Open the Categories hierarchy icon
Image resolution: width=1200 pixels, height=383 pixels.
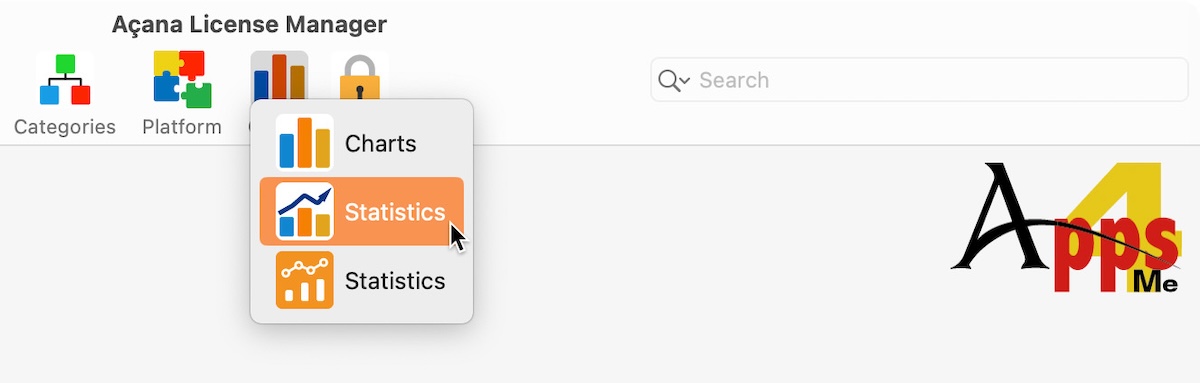click(x=65, y=80)
